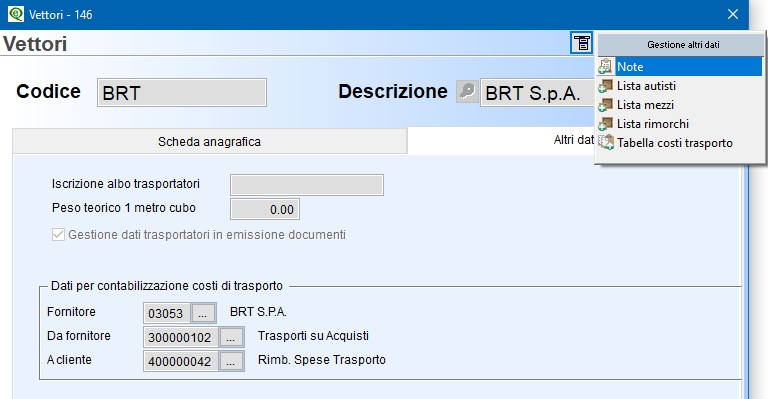Click the Peso teorico 1 metro cubo field

click(x=264, y=209)
